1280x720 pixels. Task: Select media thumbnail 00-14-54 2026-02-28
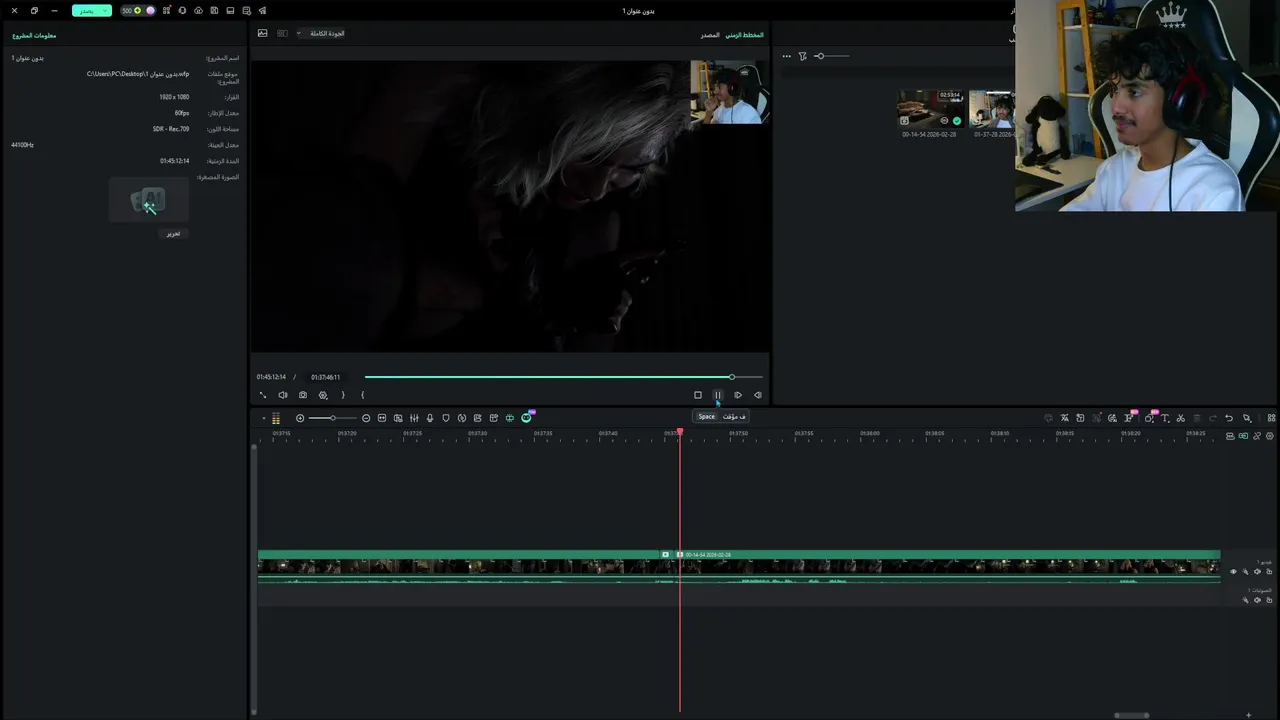click(930, 108)
